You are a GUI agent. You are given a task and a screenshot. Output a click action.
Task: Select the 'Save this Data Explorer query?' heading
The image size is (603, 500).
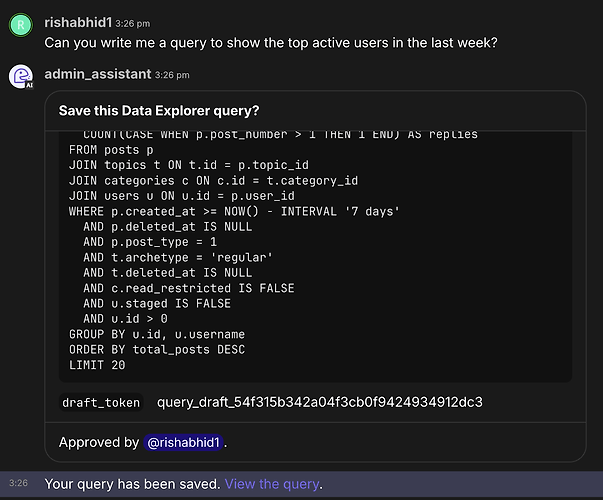coord(159,111)
